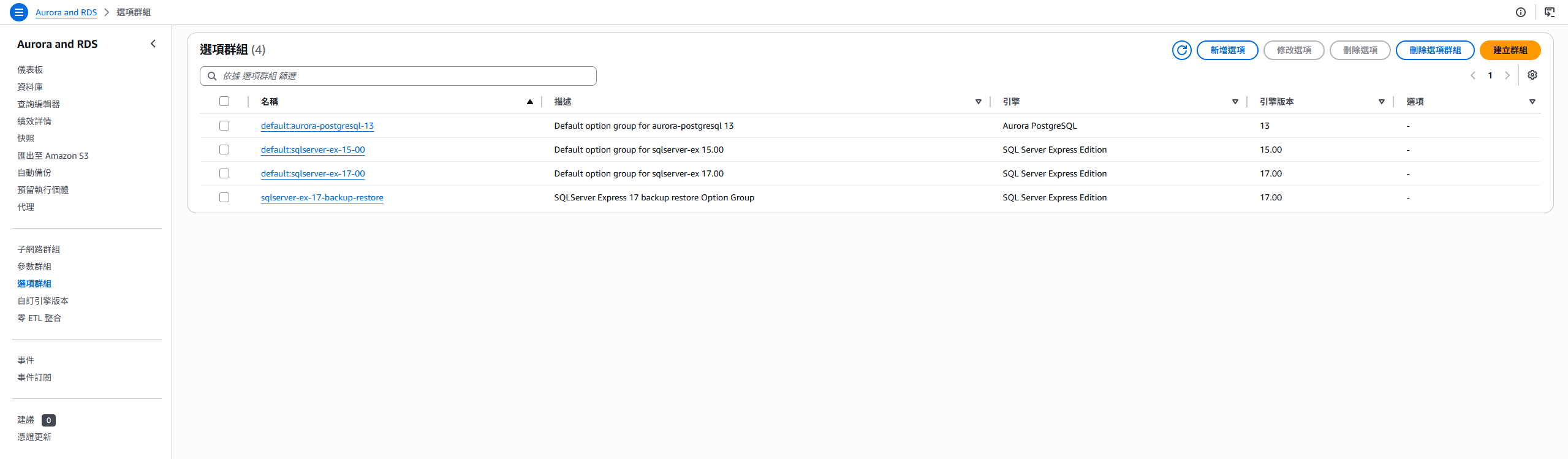Screen dimensions: 1568x459
Task: Open 建議 in sidebar
Action: coord(26,420)
